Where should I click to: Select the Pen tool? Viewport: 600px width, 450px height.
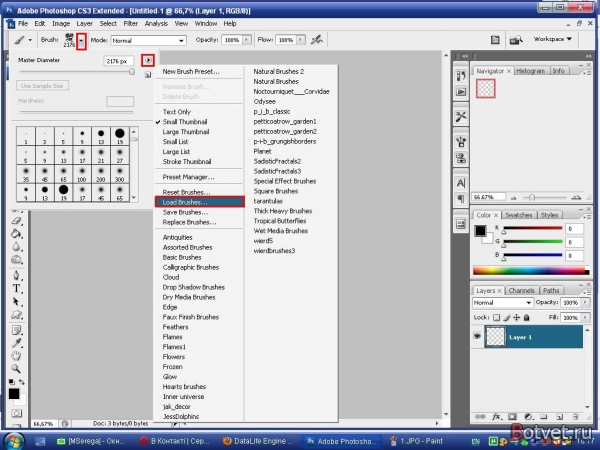(16, 275)
